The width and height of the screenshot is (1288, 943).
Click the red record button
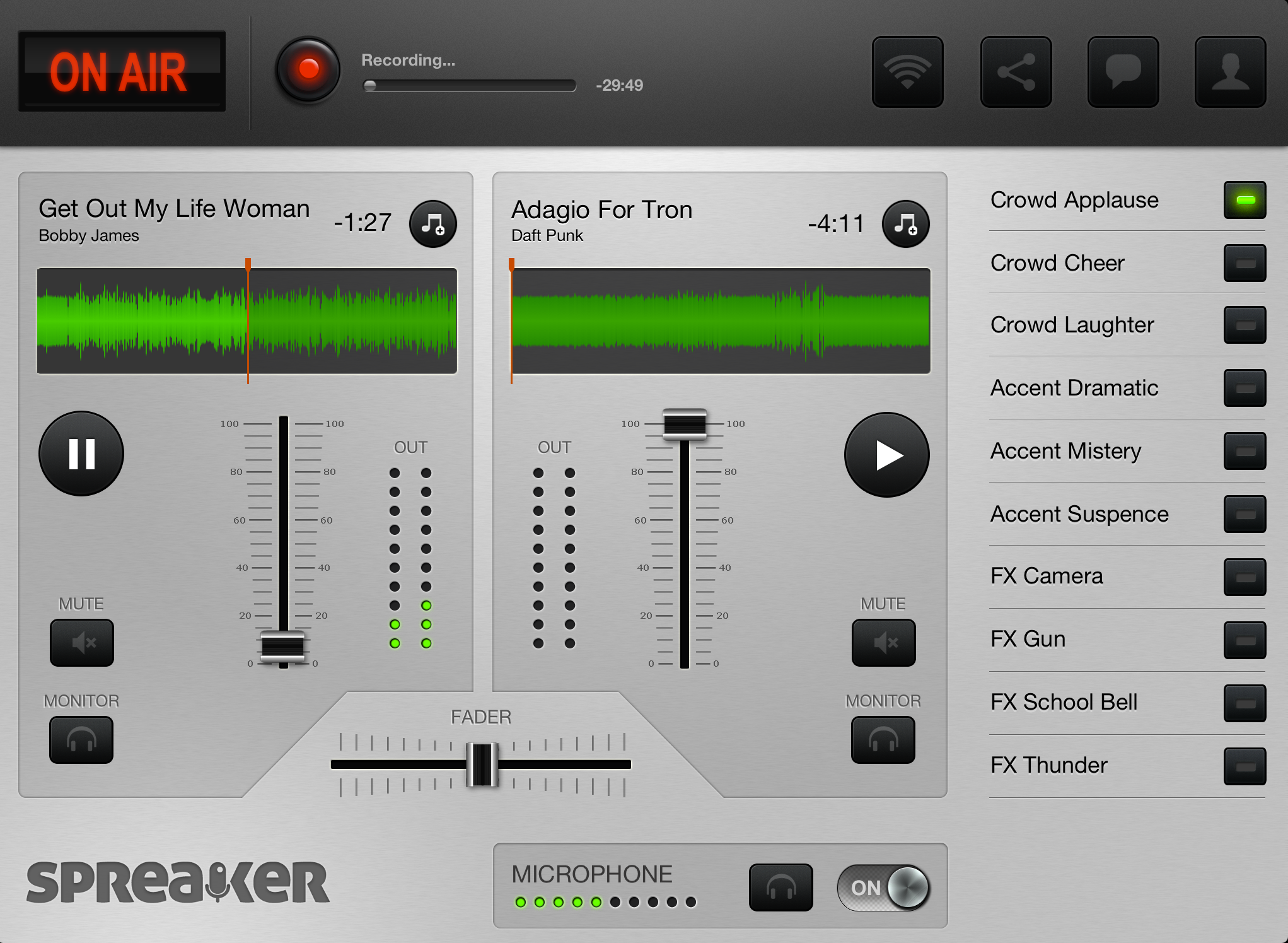[x=308, y=69]
